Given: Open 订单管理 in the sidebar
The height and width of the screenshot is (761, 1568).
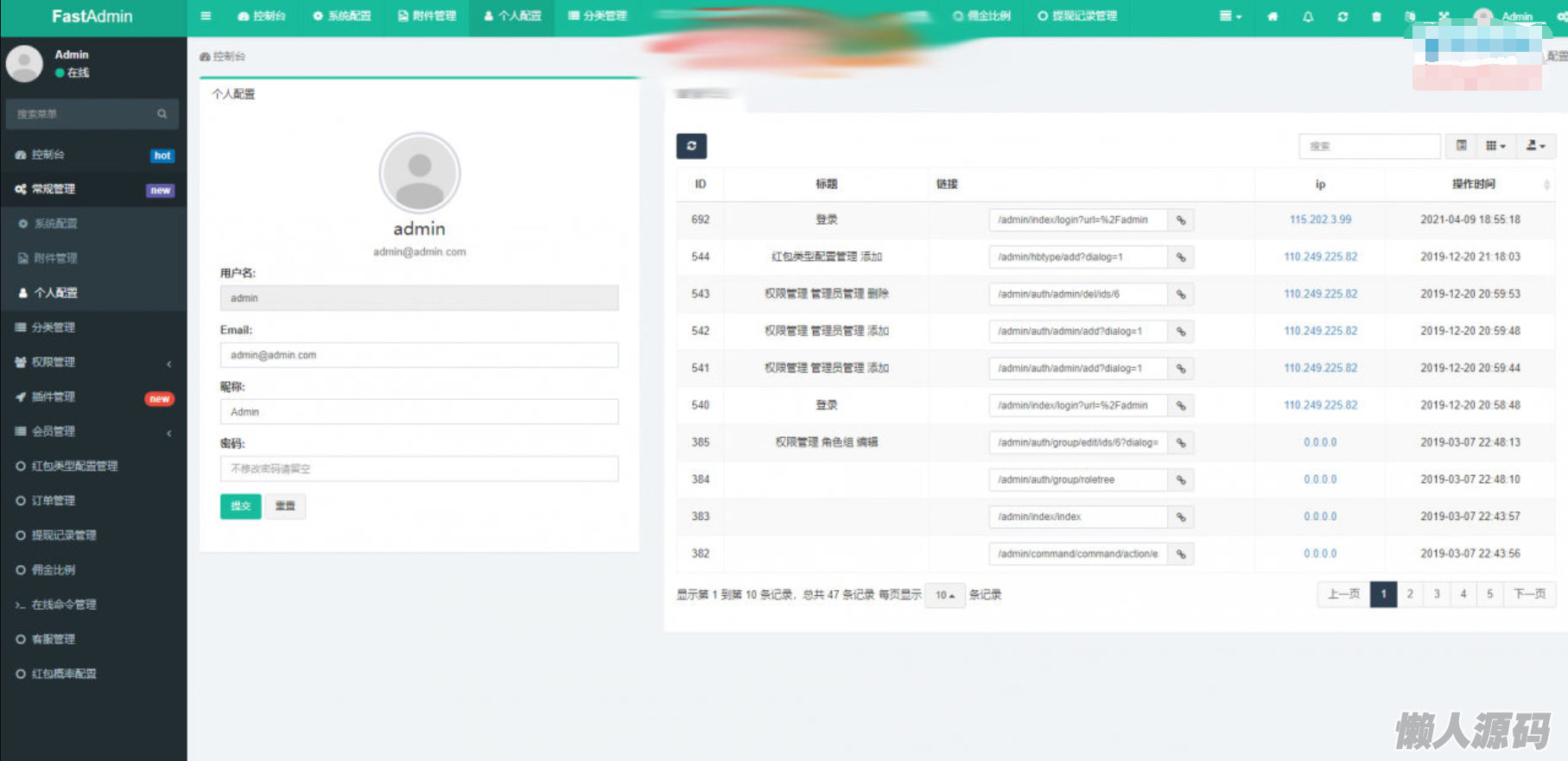Looking at the screenshot, I should [x=93, y=500].
